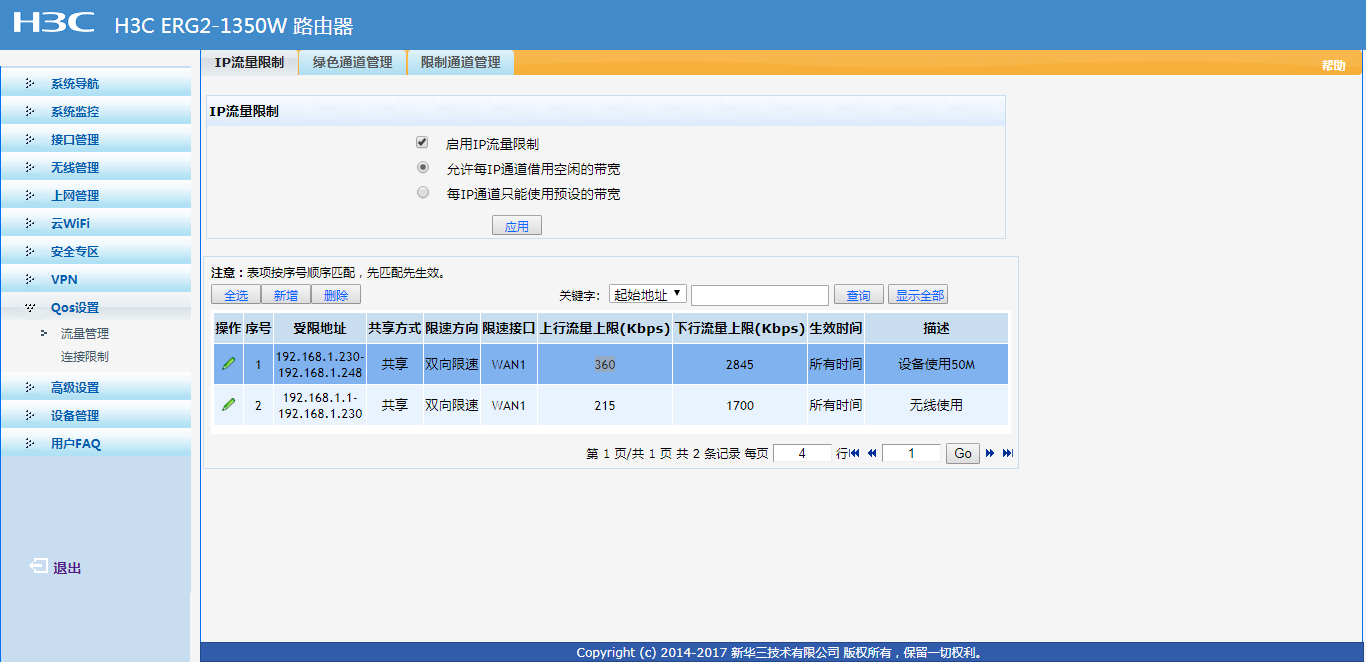
Task: Select radio 每IP通道只能使用预设的带宽
Action: (x=423, y=193)
